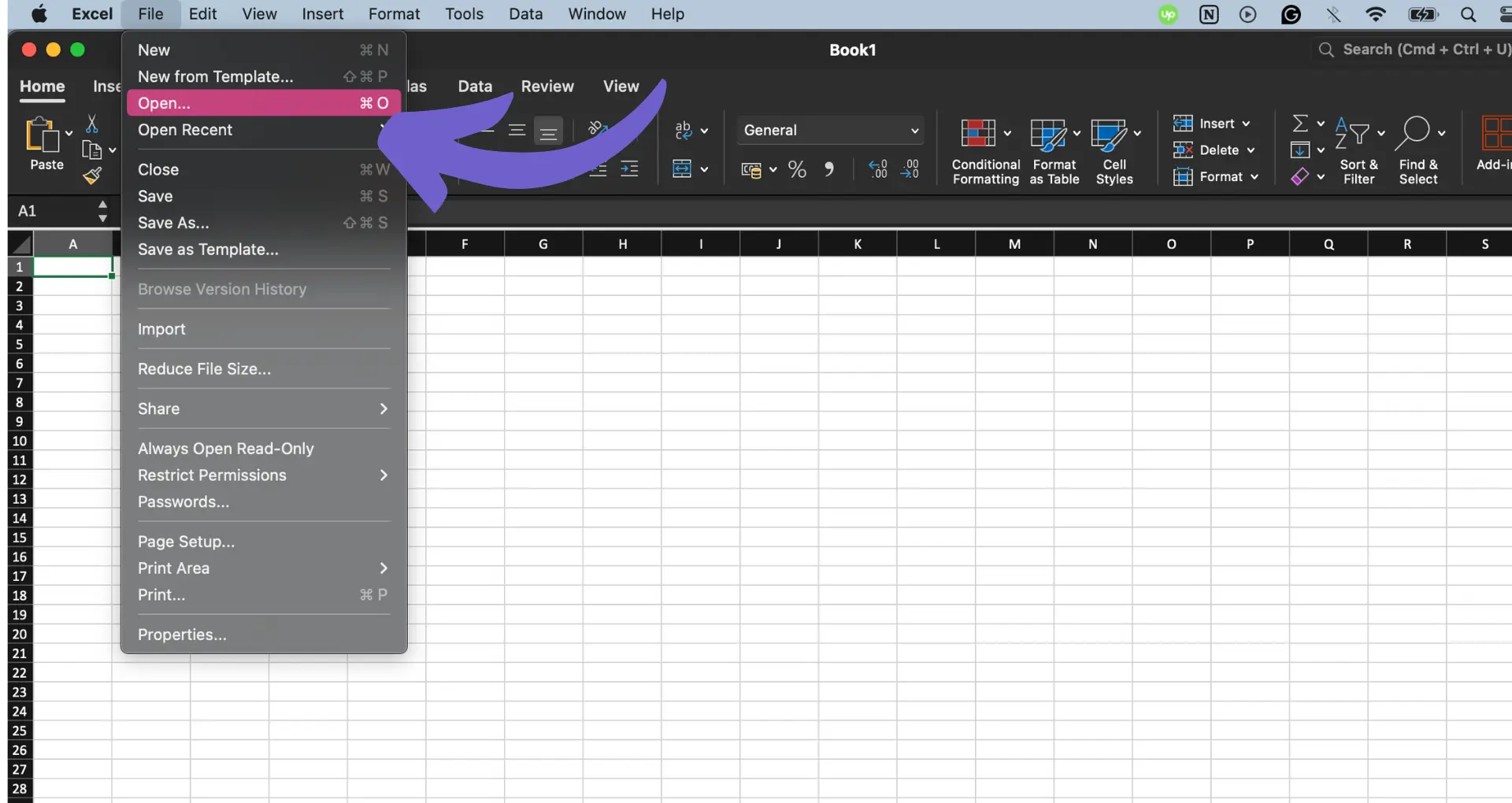Image resolution: width=1512 pixels, height=803 pixels.
Task: Expand the Conditional Formatting dropdown arrow
Action: tap(1007, 133)
